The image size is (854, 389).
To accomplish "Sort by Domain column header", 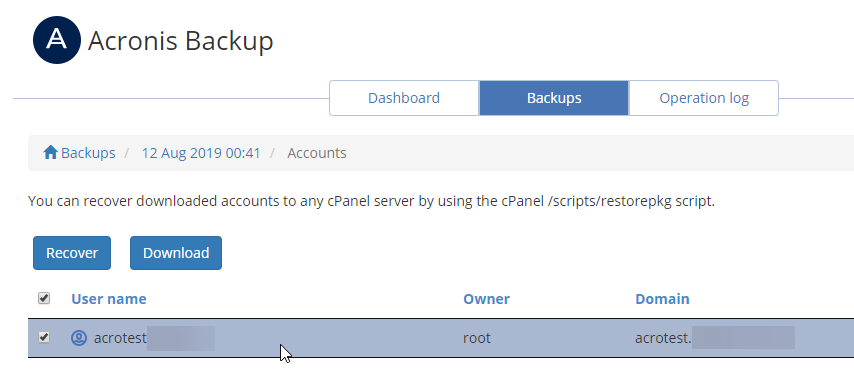I will (x=662, y=299).
